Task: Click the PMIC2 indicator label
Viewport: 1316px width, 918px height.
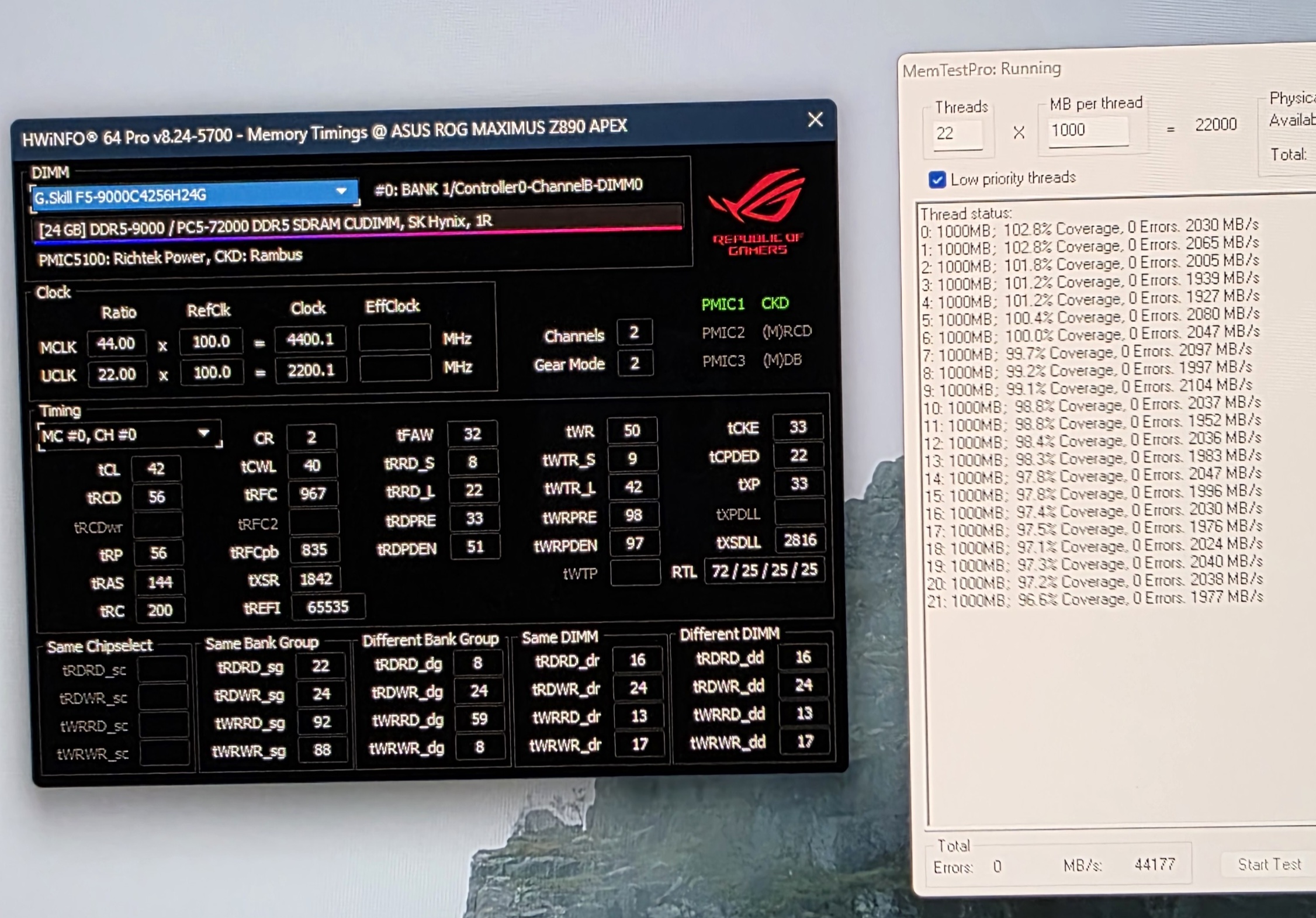Action: coord(723,332)
